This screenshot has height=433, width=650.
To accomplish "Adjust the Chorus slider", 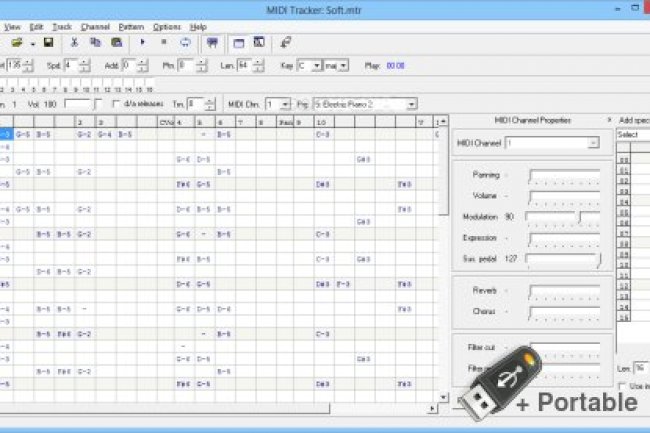I will coord(564,312).
